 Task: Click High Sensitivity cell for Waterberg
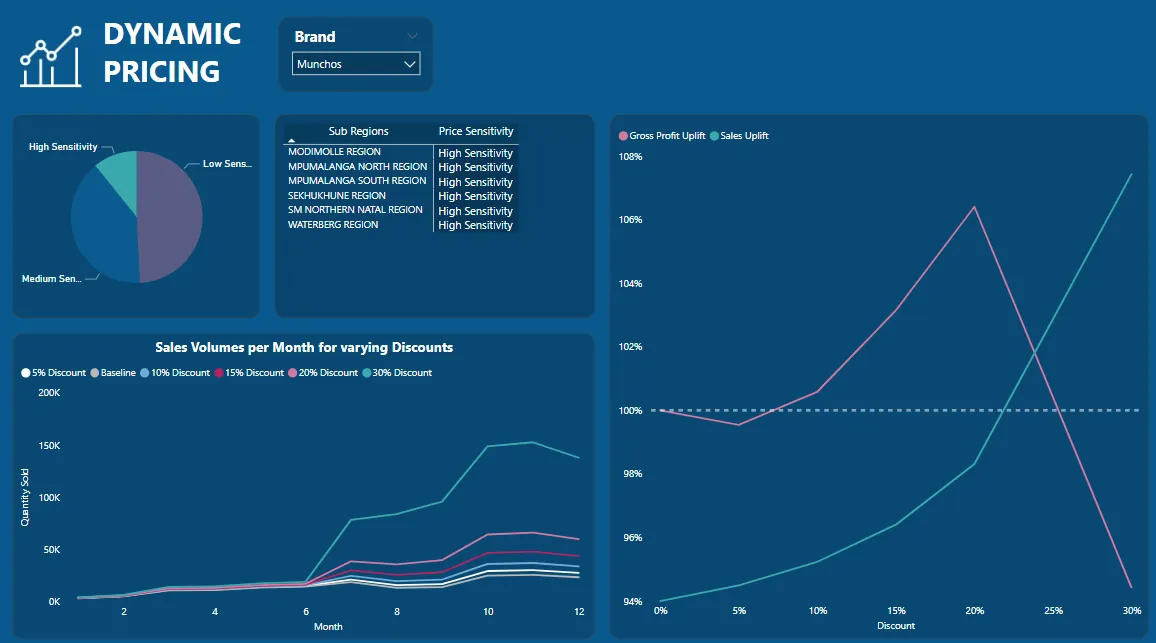coord(476,225)
